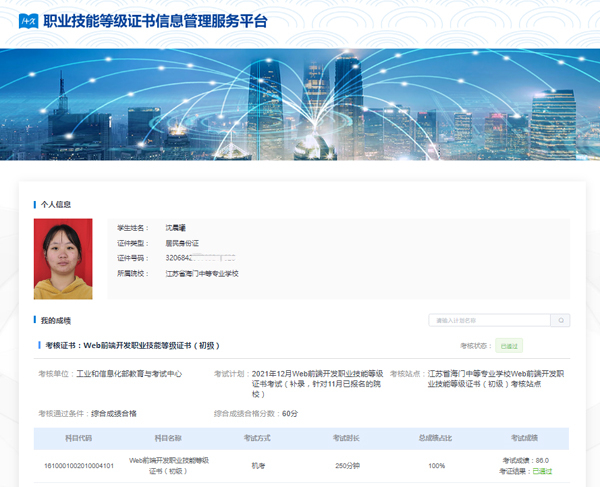
Task: Click subject code 1610001002010004101 cell
Action: pos(79,465)
